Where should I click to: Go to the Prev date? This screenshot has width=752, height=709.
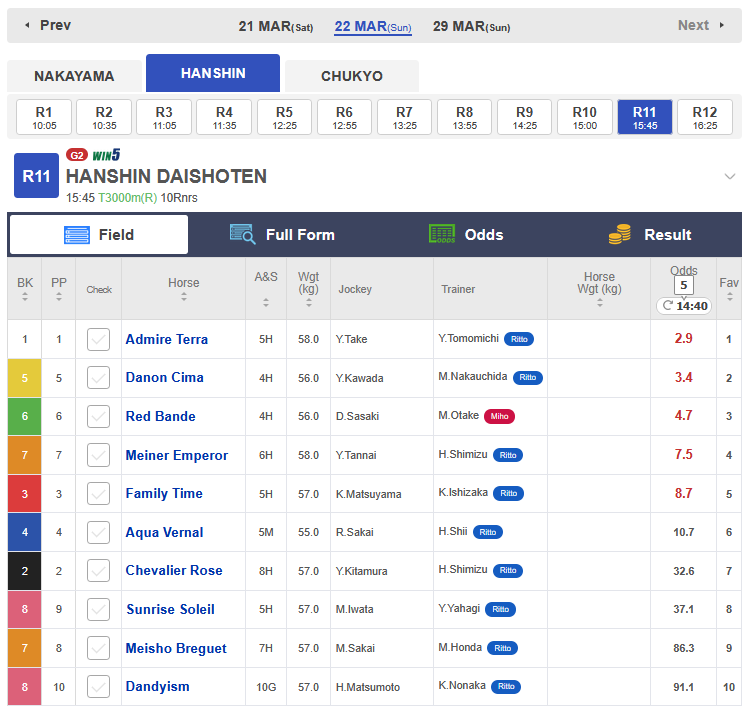coord(48,25)
